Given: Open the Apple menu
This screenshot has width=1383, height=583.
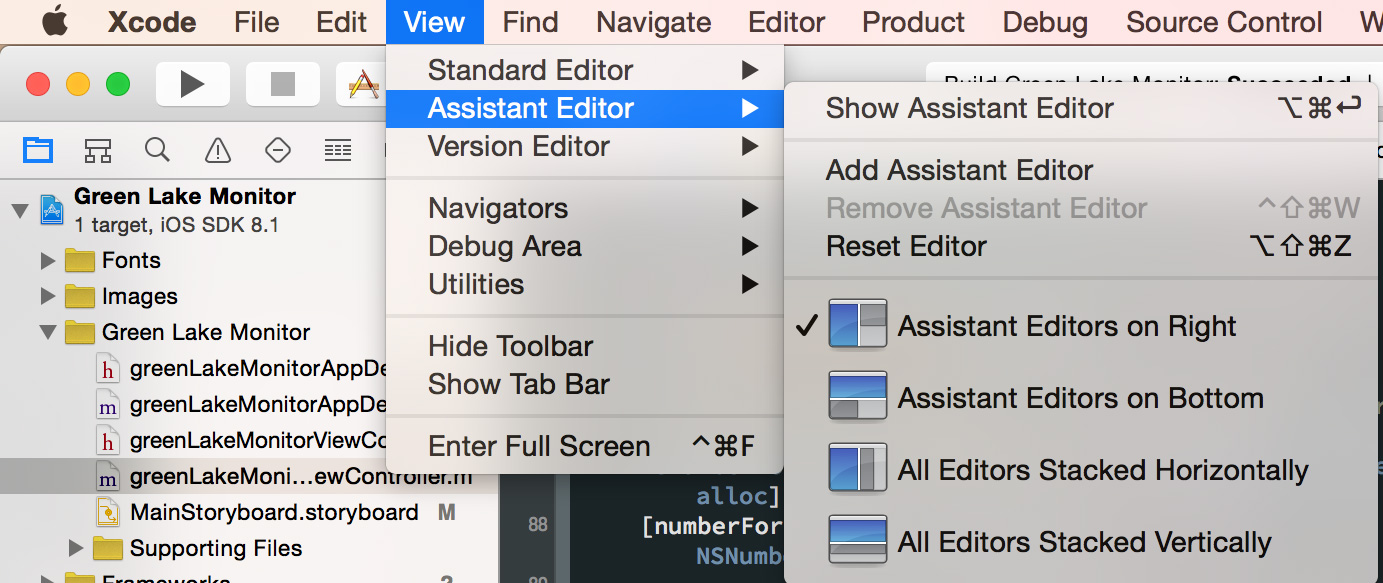Looking at the screenshot, I should point(54,22).
